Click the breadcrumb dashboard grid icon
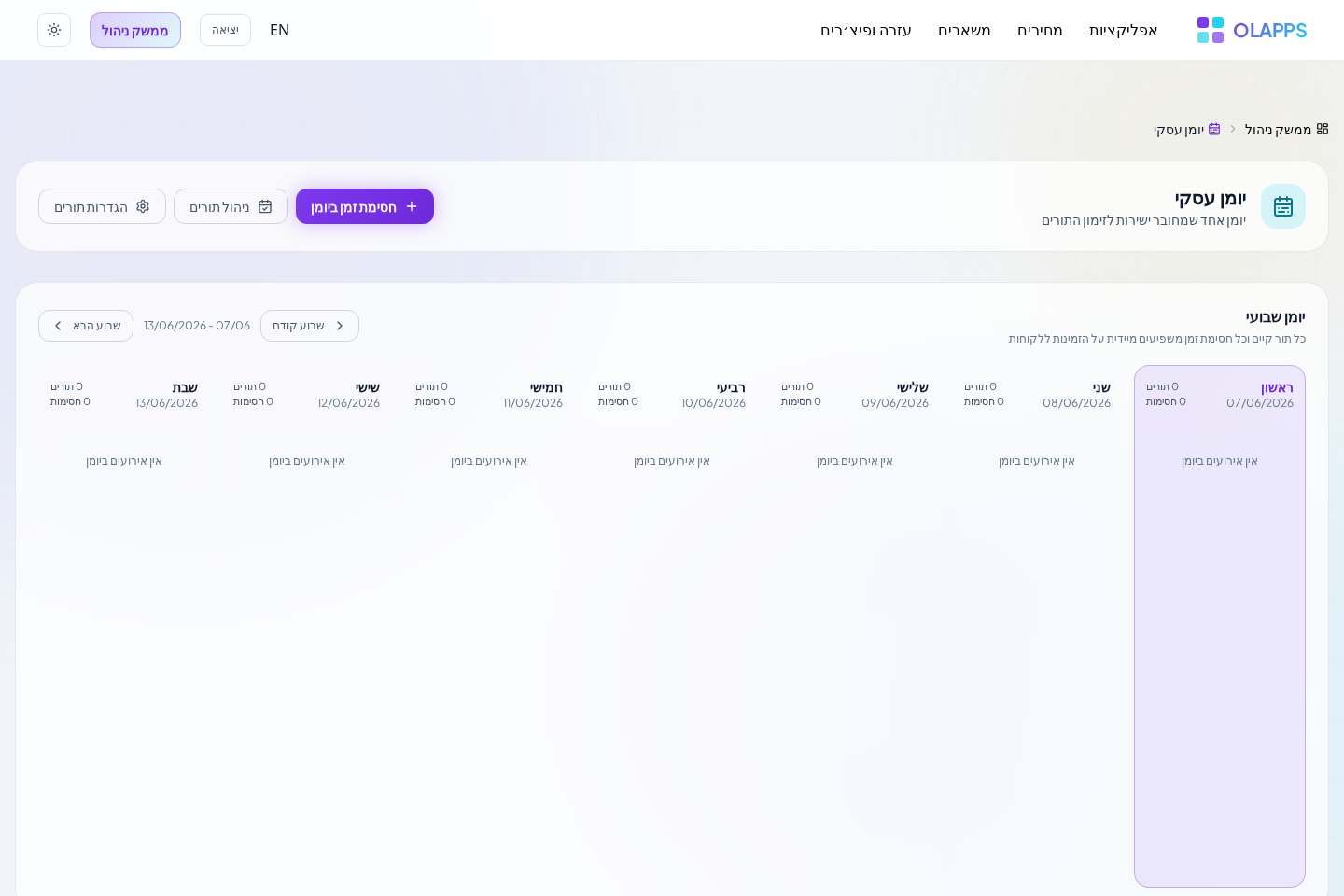Viewport: 1344px width, 896px height. (x=1323, y=129)
